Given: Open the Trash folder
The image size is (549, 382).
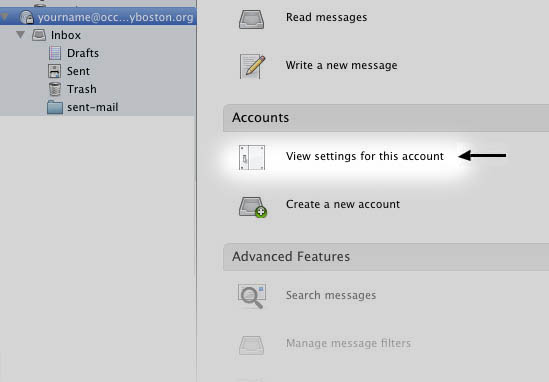Looking at the screenshot, I should click(x=82, y=89).
